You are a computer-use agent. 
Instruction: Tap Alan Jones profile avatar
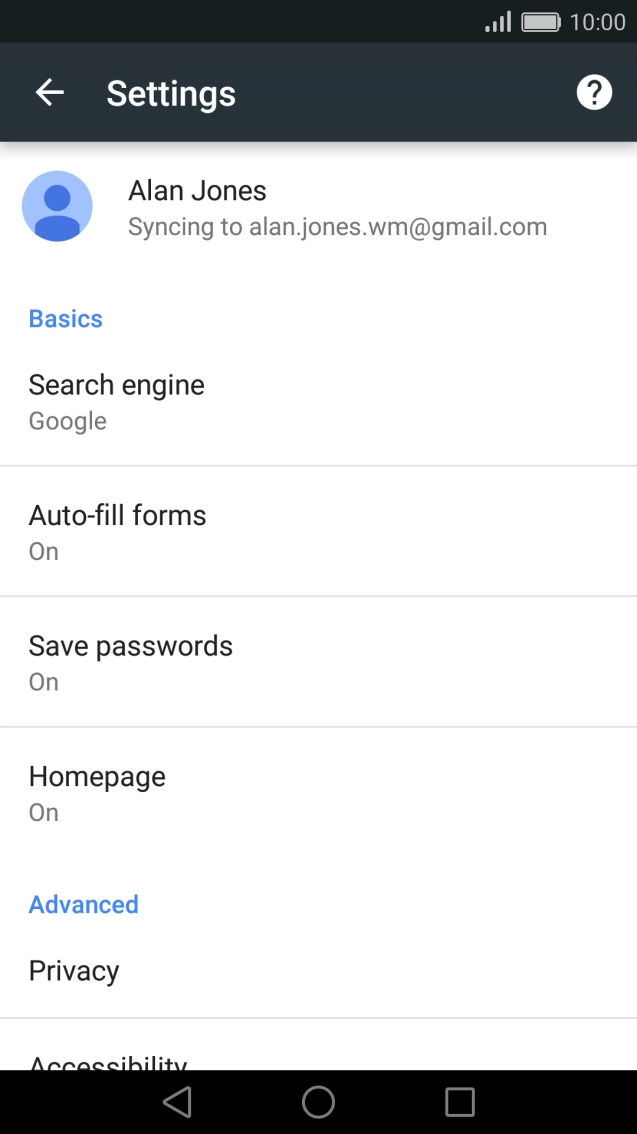(x=57, y=206)
